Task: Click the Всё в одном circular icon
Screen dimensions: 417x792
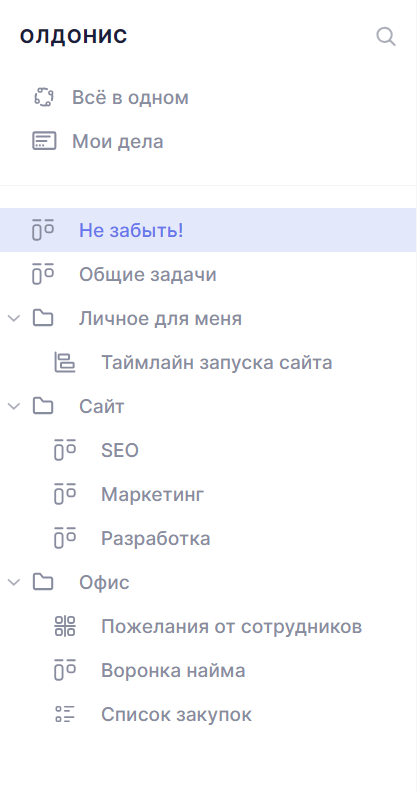Action: tap(44, 97)
